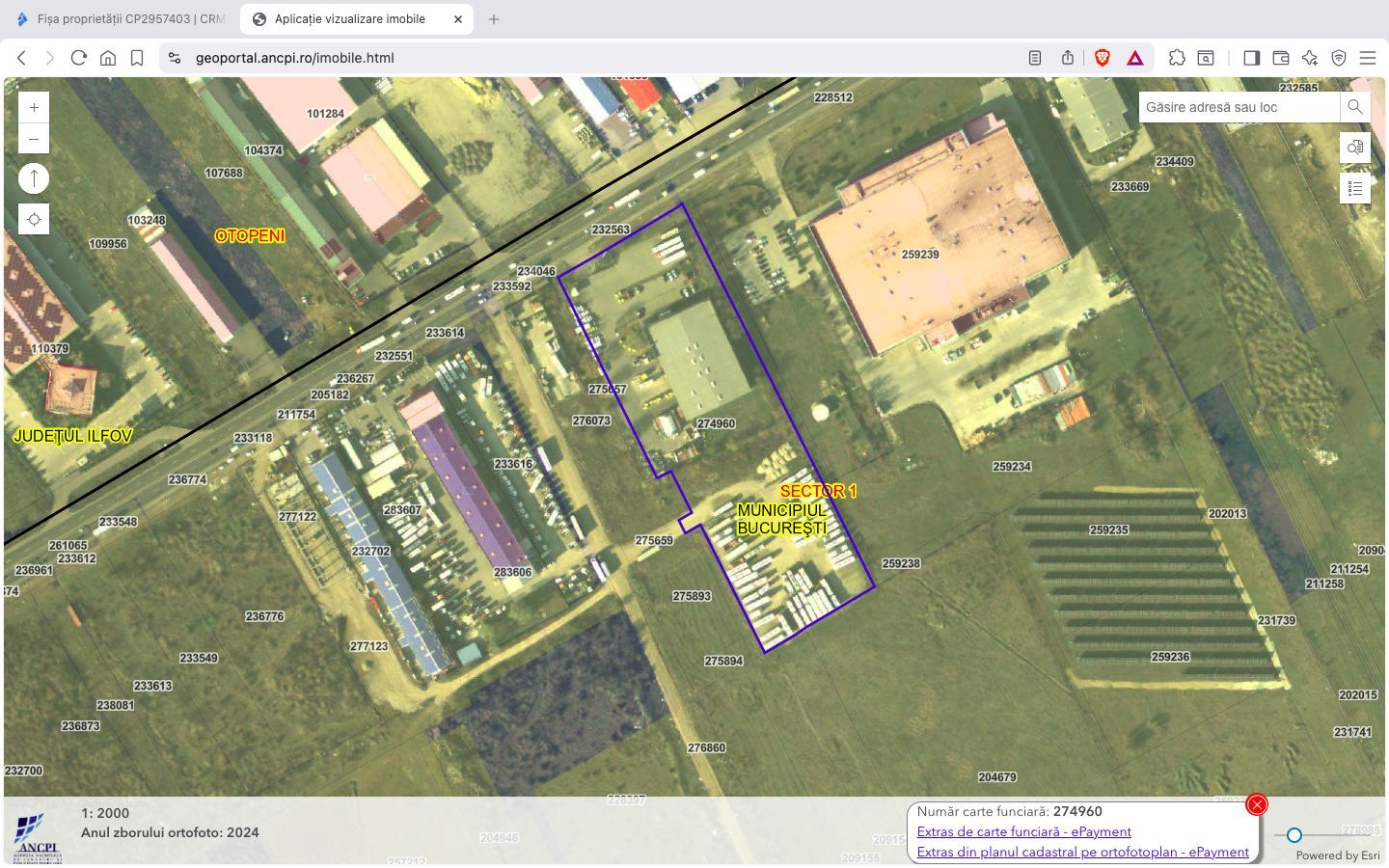Screen dimensions: 1389x868
Task: Click the Brave Rewards triangle icon
Action: click(x=1135, y=58)
